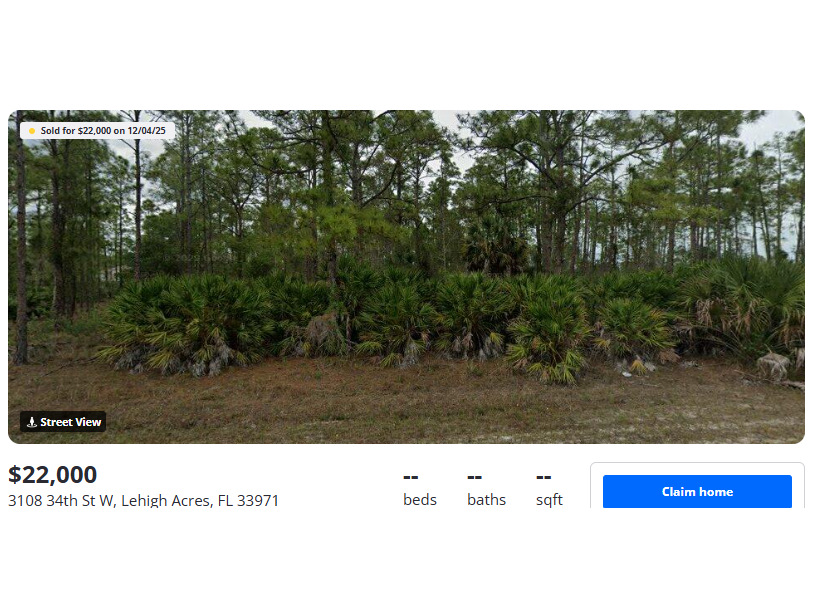Click the sqft label

tap(549, 500)
